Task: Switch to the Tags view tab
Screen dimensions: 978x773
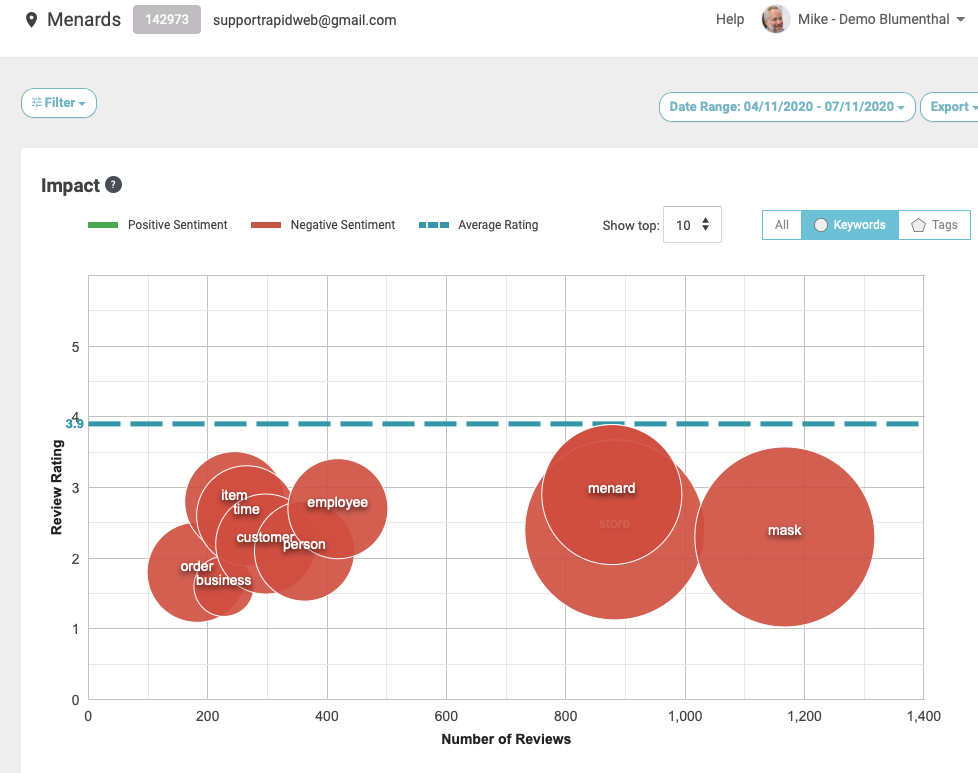Action: point(934,225)
